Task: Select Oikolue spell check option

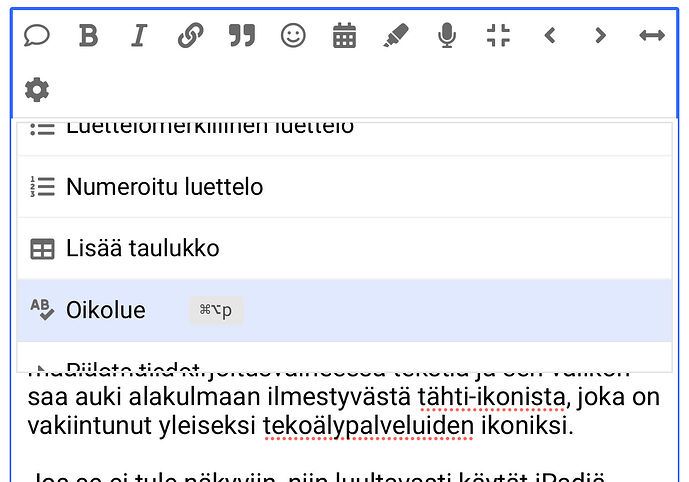Action: pyautogui.click(x=344, y=310)
